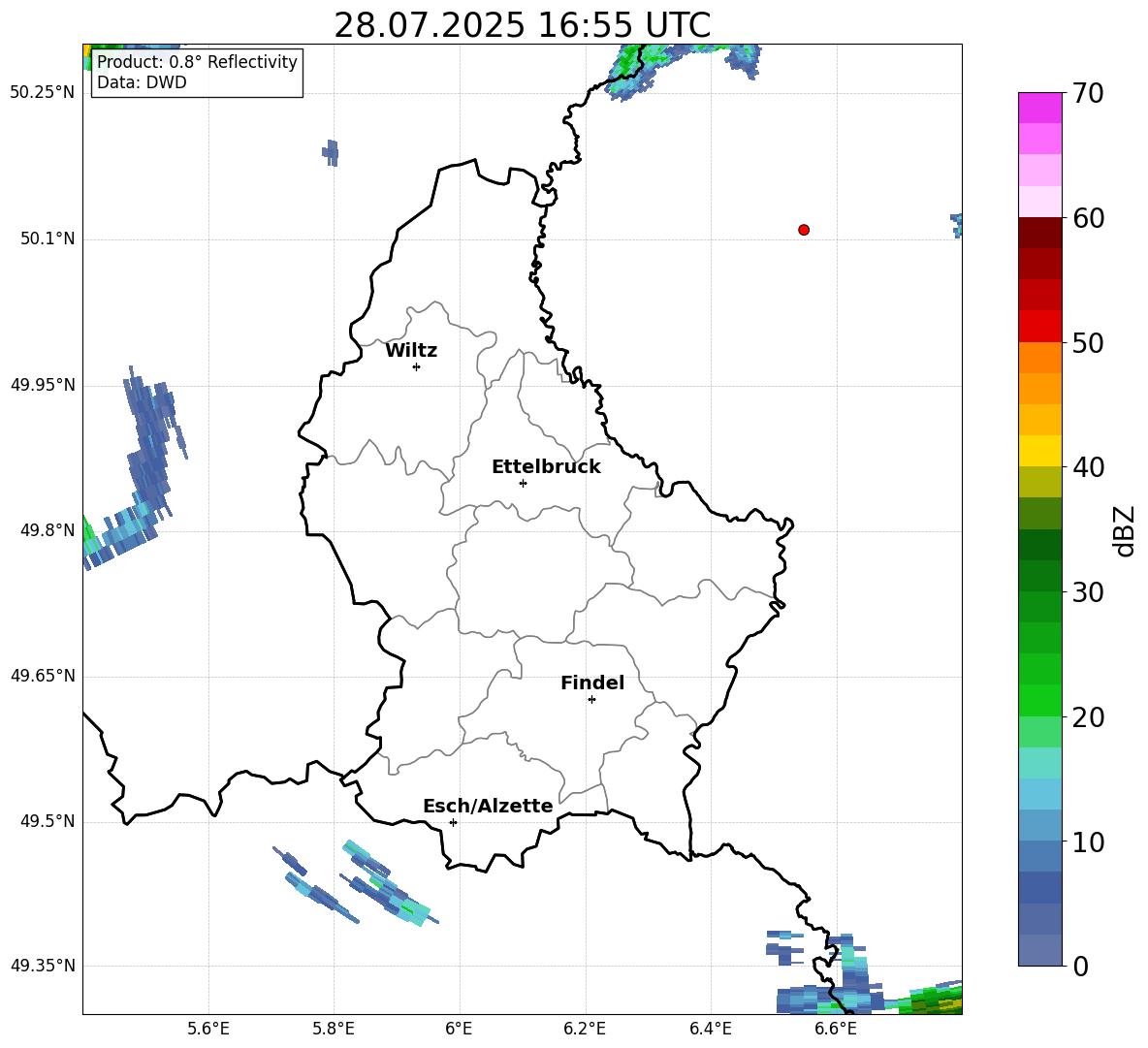Click the 49.35°N latitude label
1148x1048 pixels.
tap(43, 966)
